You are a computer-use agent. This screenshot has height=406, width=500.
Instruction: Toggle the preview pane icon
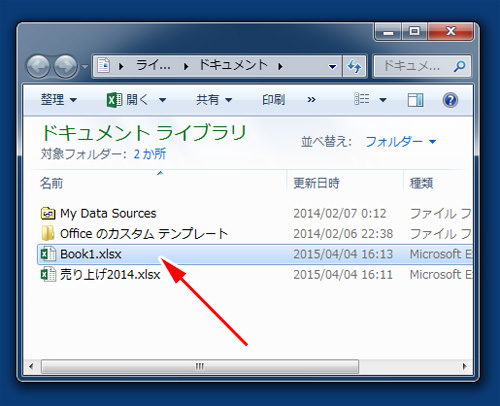pyautogui.click(x=415, y=100)
